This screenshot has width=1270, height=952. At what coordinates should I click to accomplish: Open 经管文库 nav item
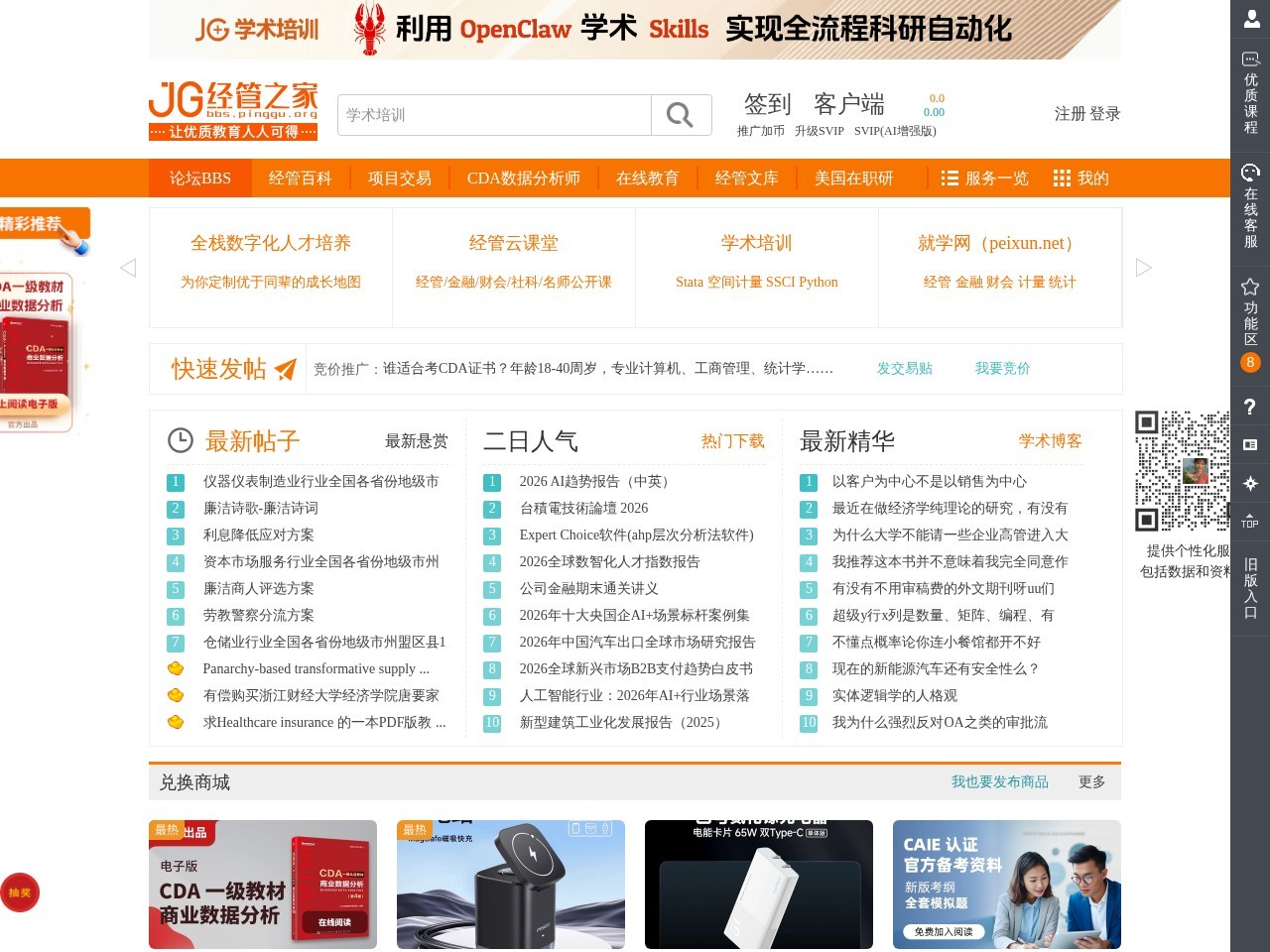coord(746,178)
